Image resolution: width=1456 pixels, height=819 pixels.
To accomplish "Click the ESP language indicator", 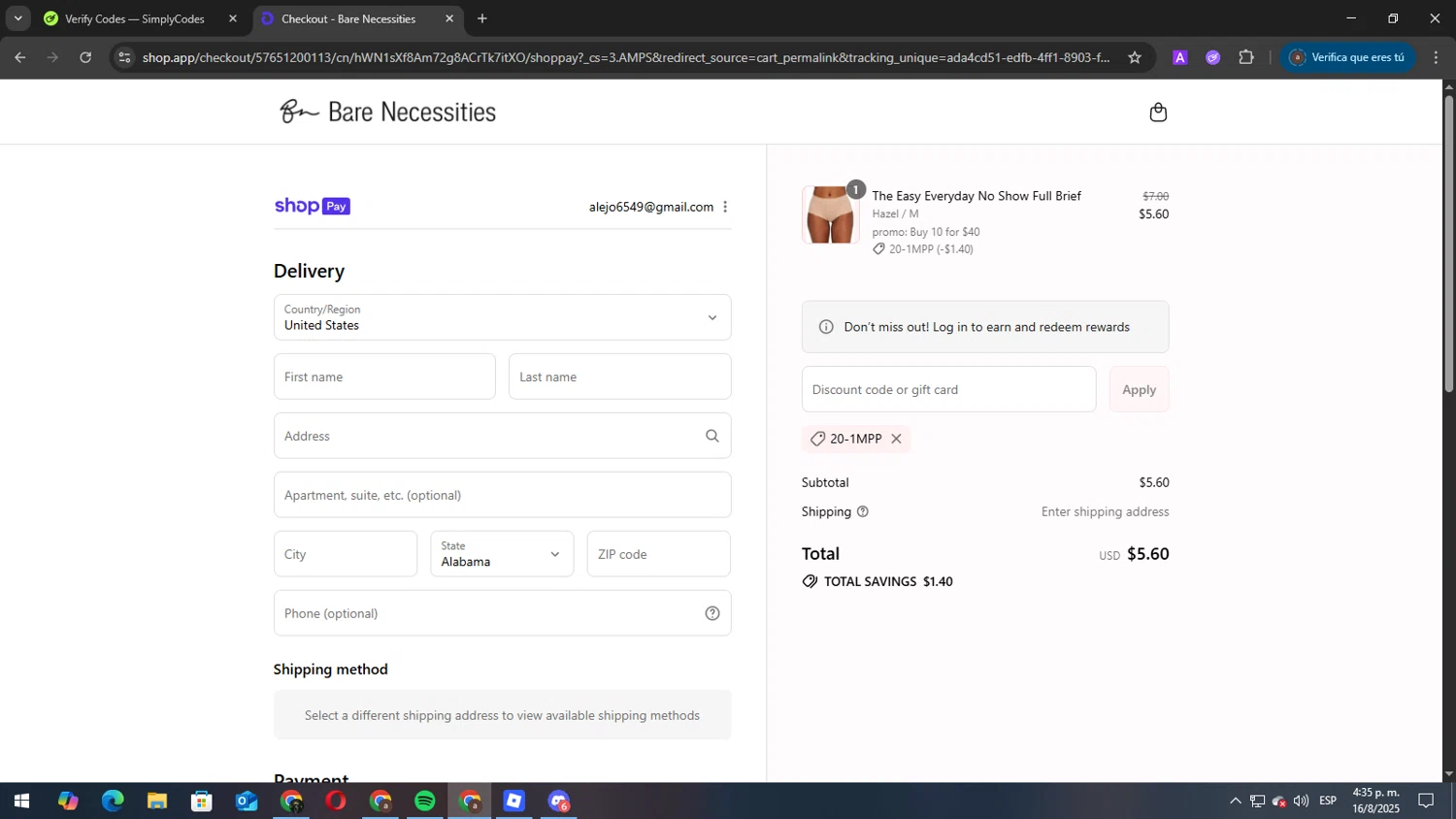I will coord(1328,801).
